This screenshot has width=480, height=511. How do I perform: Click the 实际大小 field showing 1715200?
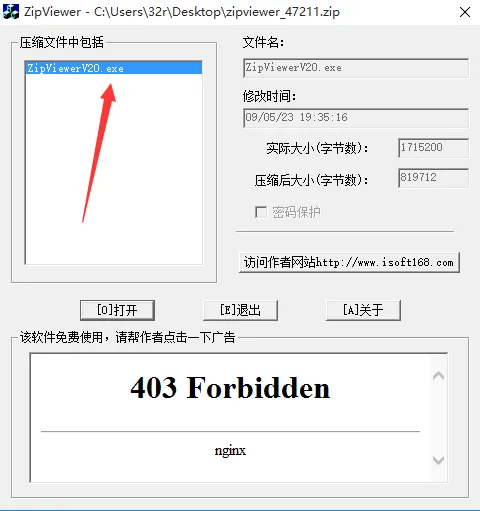(x=433, y=148)
